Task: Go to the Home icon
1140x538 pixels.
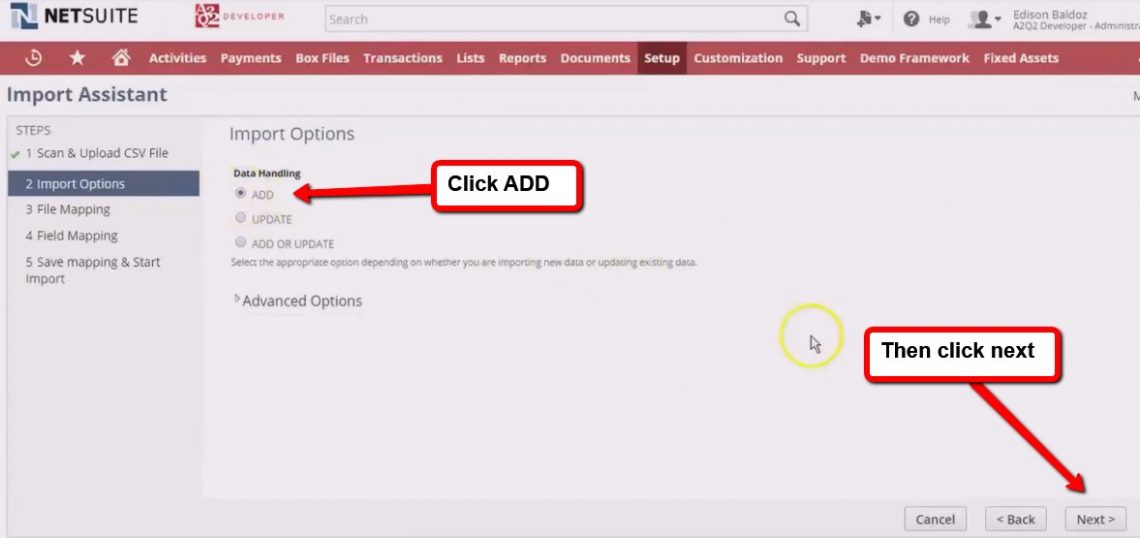Action: (x=121, y=58)
